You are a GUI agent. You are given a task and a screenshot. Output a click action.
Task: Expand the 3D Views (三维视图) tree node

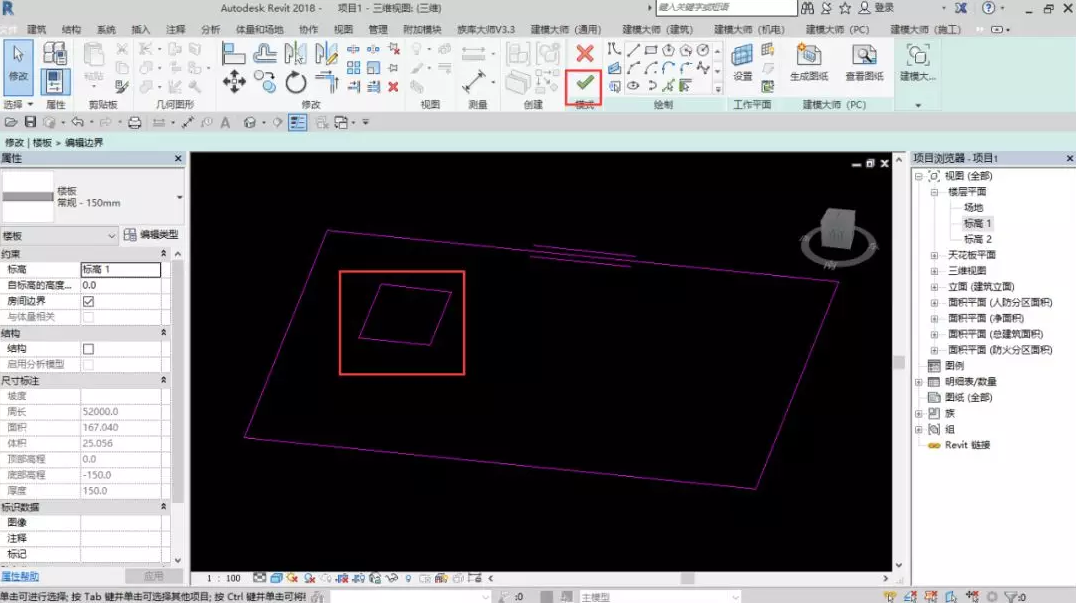click(934, 270)
